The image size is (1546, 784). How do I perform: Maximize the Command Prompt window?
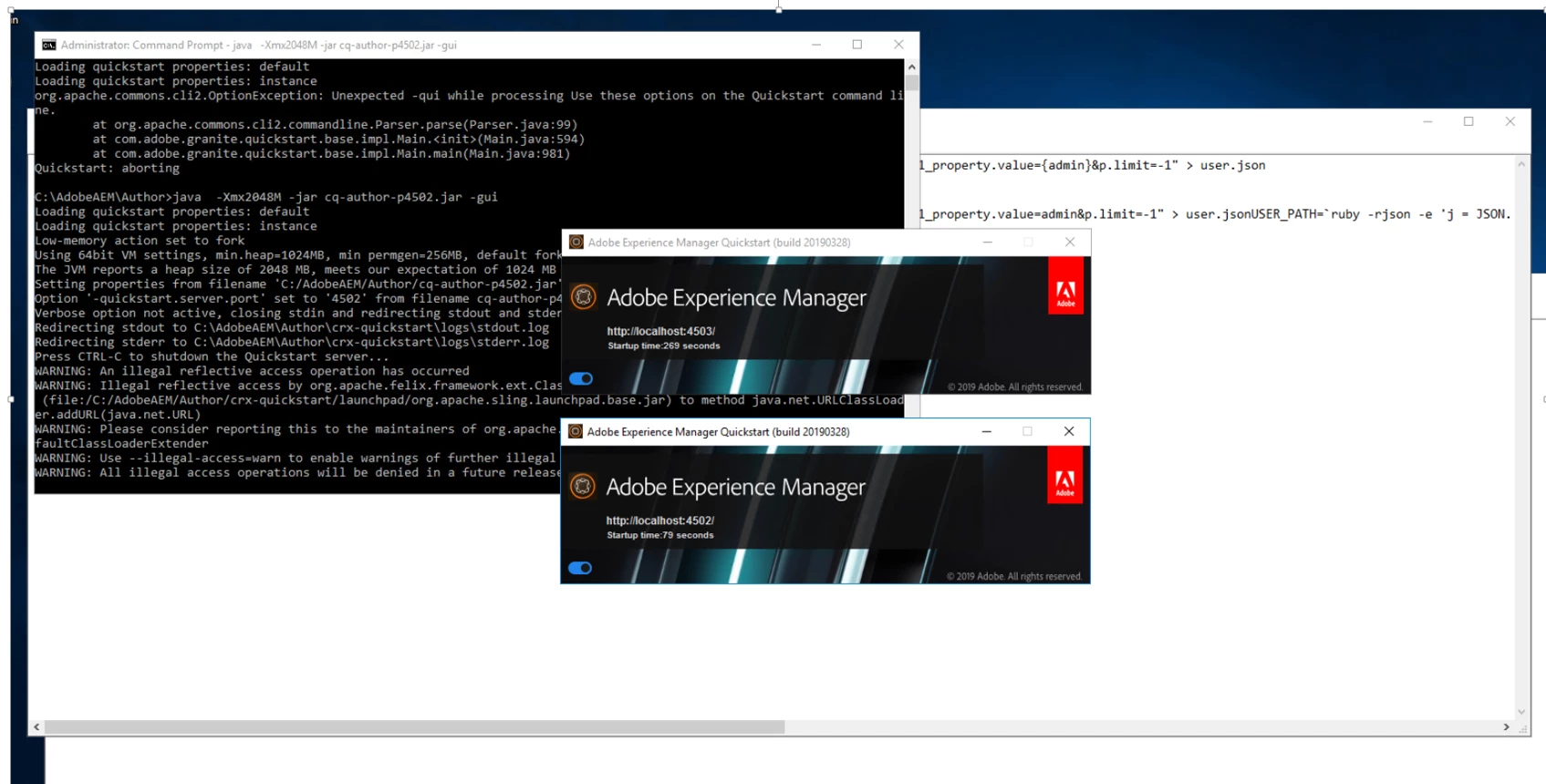tap(857, 45)
